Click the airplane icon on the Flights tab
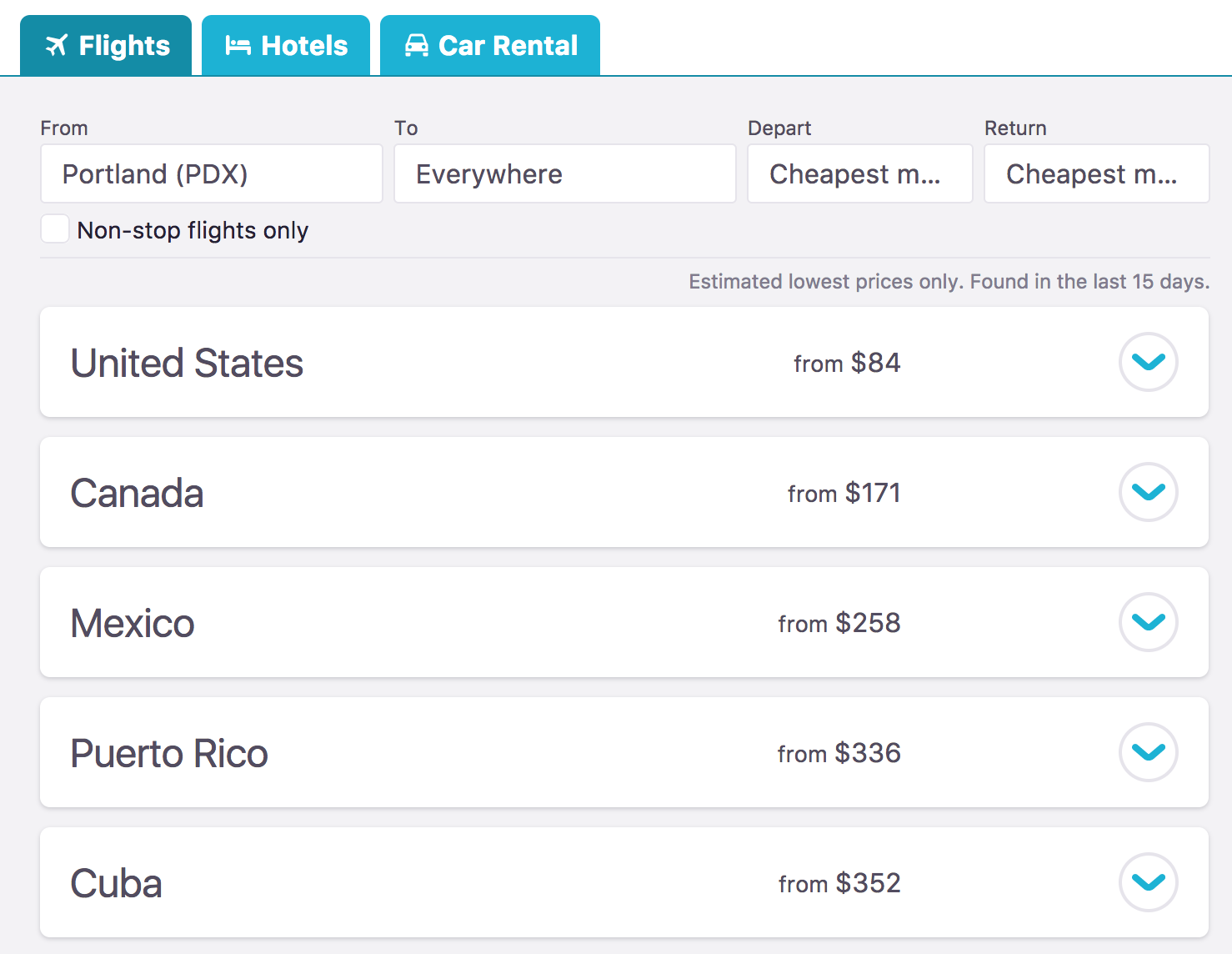 point(57,46)
